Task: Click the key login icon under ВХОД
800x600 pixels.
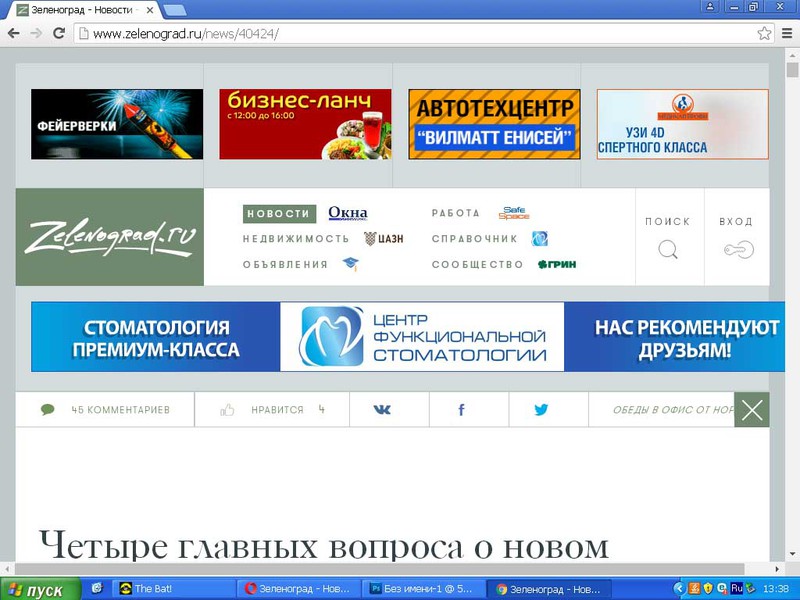Action: click(x=738, y=250)
